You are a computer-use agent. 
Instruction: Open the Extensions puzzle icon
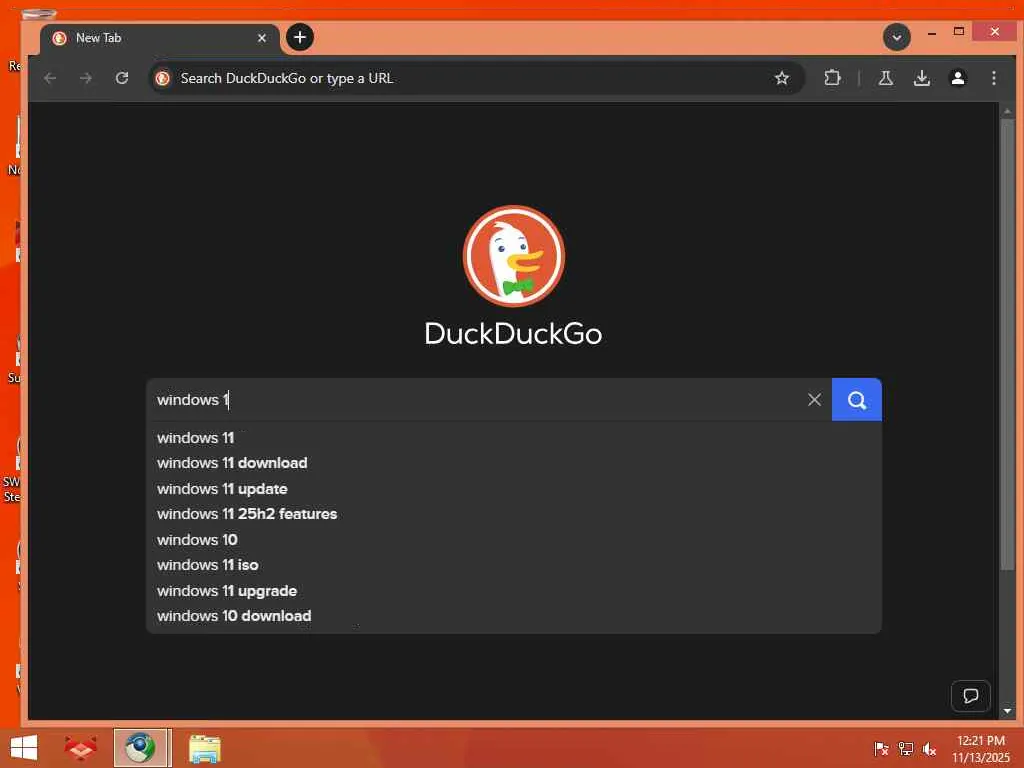point(832,78)
